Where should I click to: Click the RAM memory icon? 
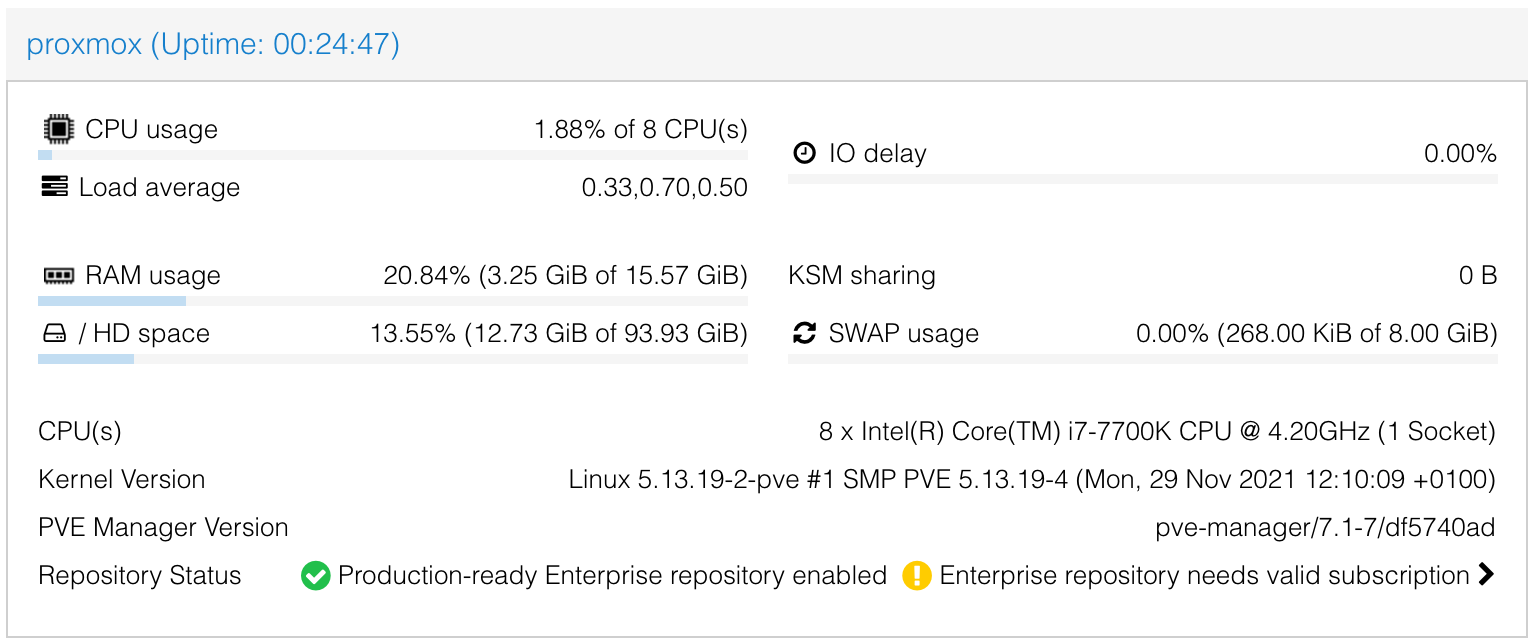pyautogui.click(x=58, y=275)
